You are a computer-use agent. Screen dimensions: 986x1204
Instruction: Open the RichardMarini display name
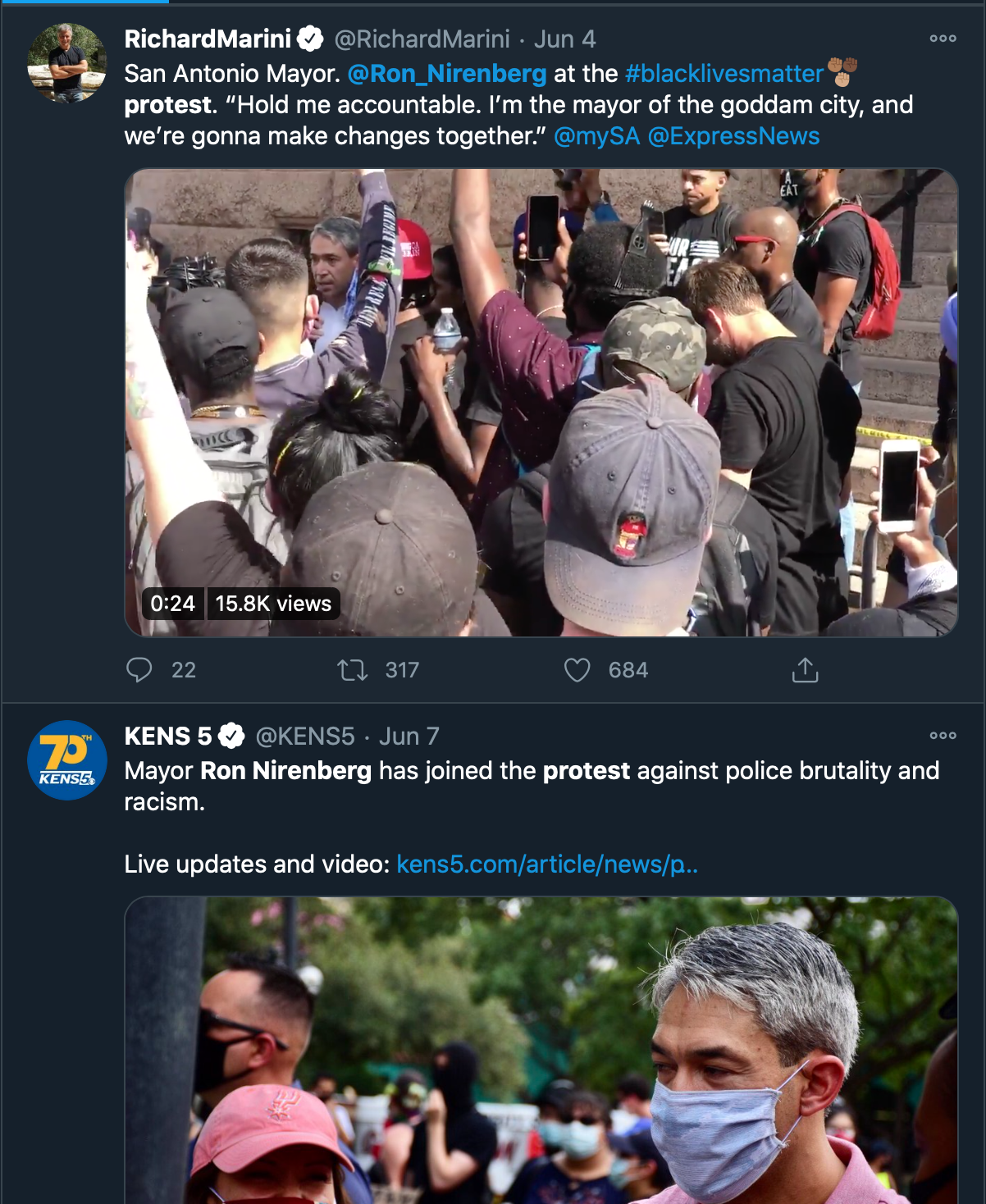click(208, 39)
